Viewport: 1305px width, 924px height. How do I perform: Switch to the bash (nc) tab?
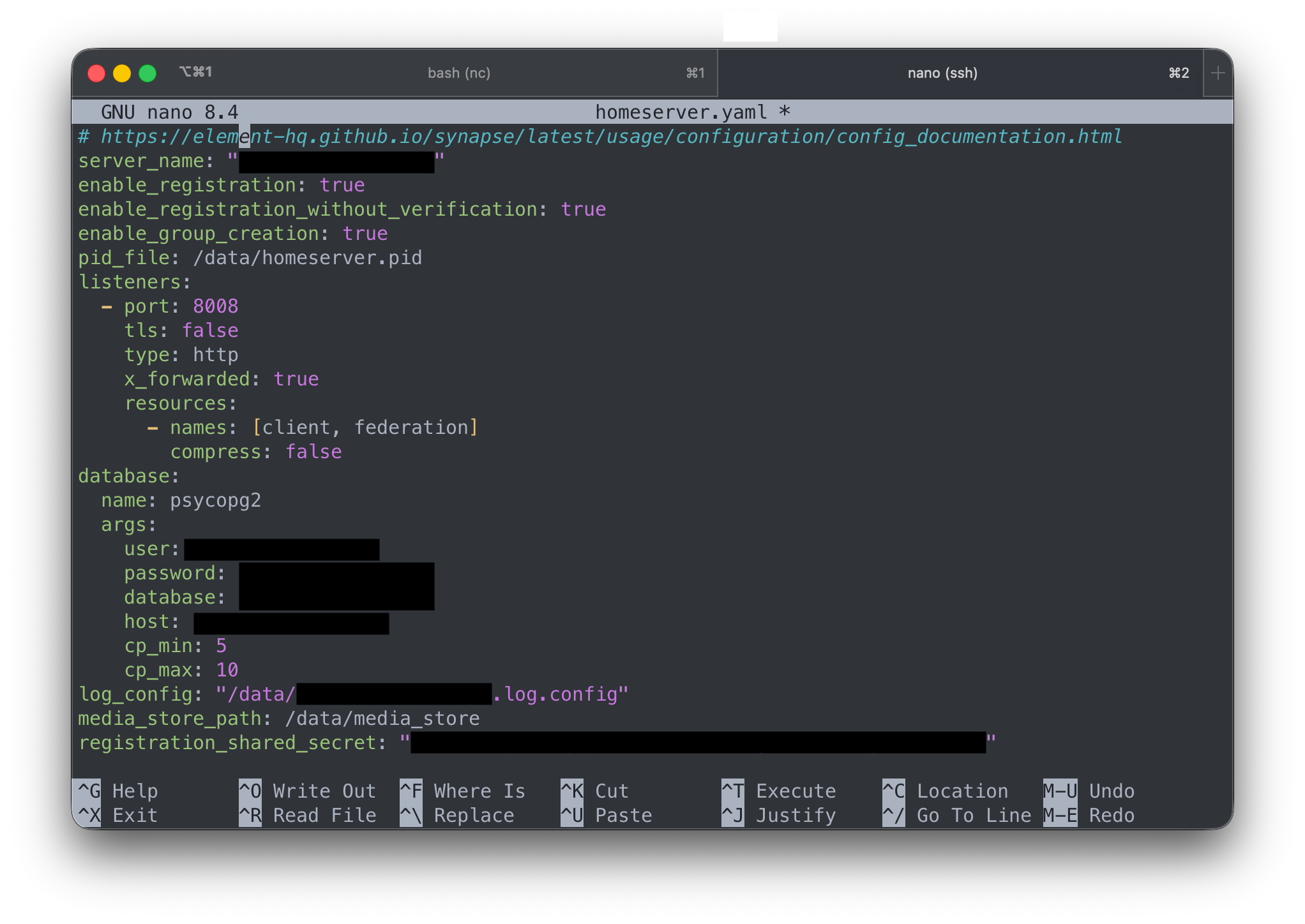pos(458,73)
